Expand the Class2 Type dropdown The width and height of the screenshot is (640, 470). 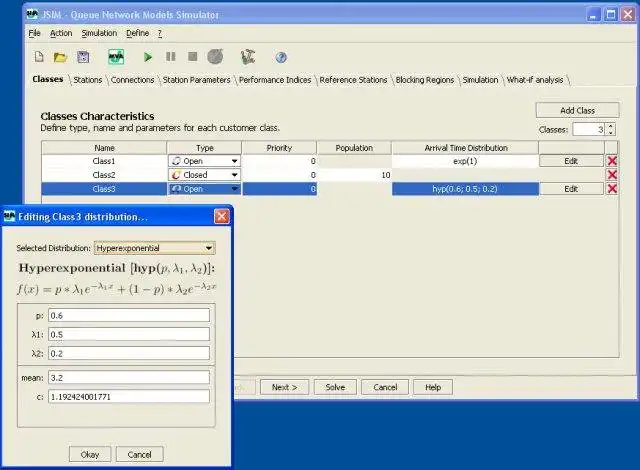point(234,175)
